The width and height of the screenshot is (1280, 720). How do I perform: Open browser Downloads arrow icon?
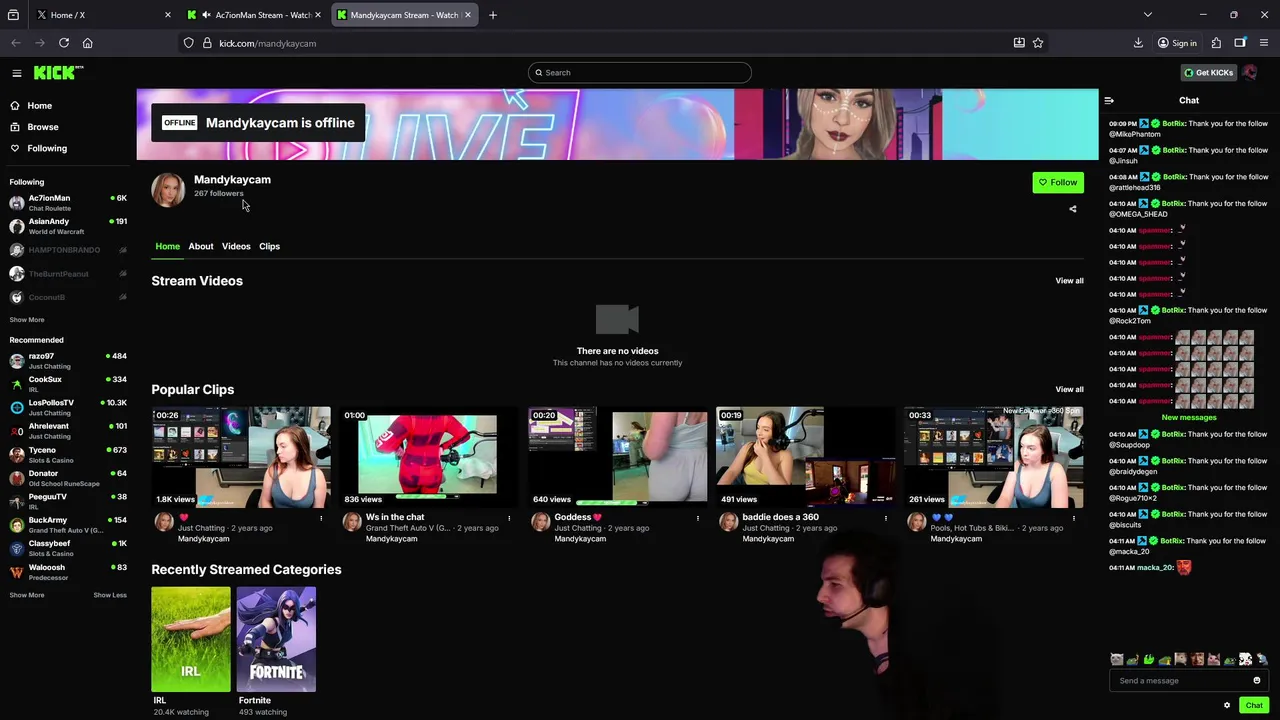click(x=1138, y=43)
